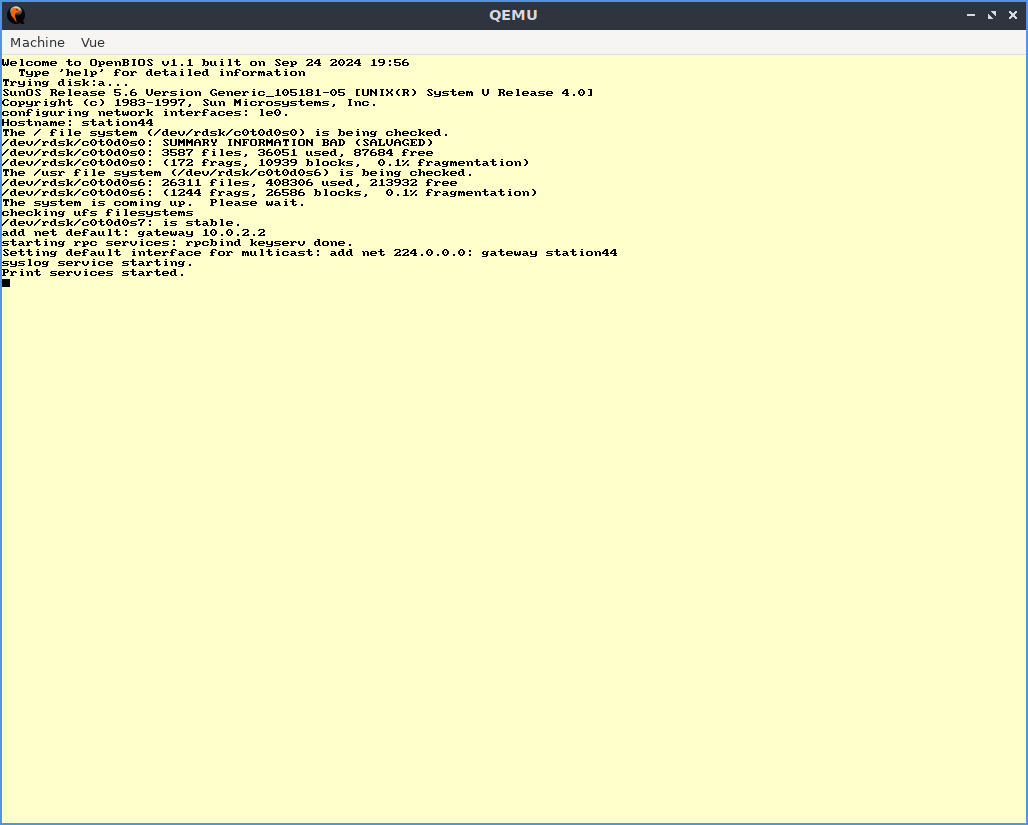The height and width of the screenshot is (825, 1028).
Task: Click the '172 frags, 10939 blocks' line
Action: point(266,163)
